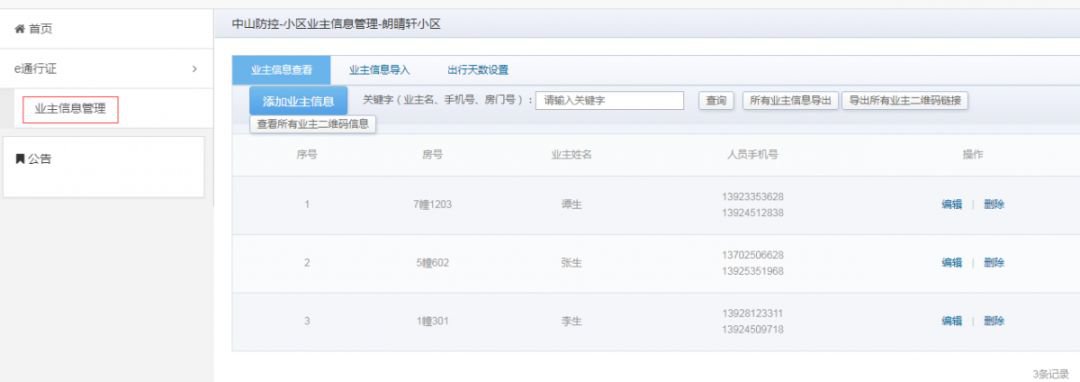1080x382 pixels.
Task: Open the 出行天数设置 tab
Action: point(477,70)
